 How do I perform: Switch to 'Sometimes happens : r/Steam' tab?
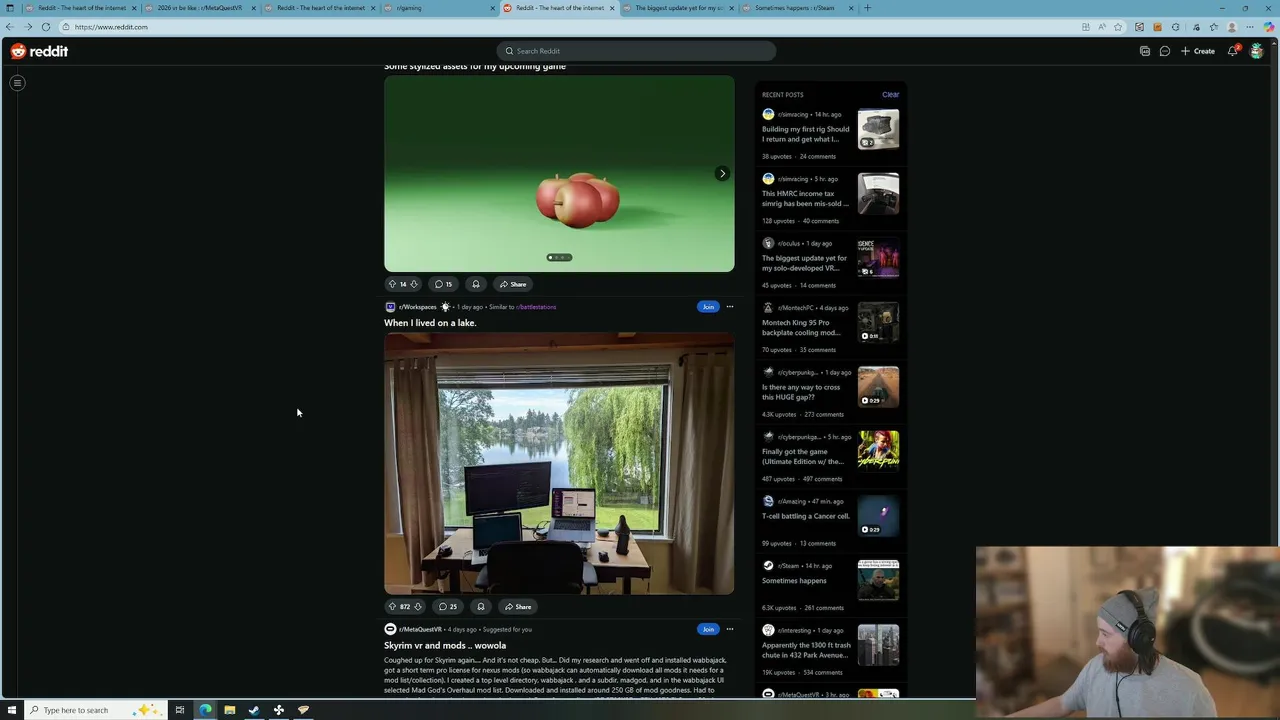(x=798, y=8)
